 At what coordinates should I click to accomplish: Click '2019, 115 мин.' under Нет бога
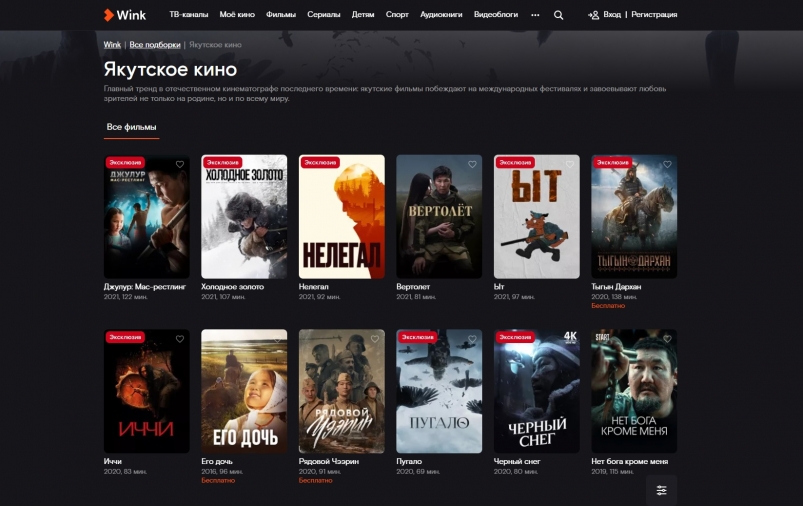click(x=612, y=471)
